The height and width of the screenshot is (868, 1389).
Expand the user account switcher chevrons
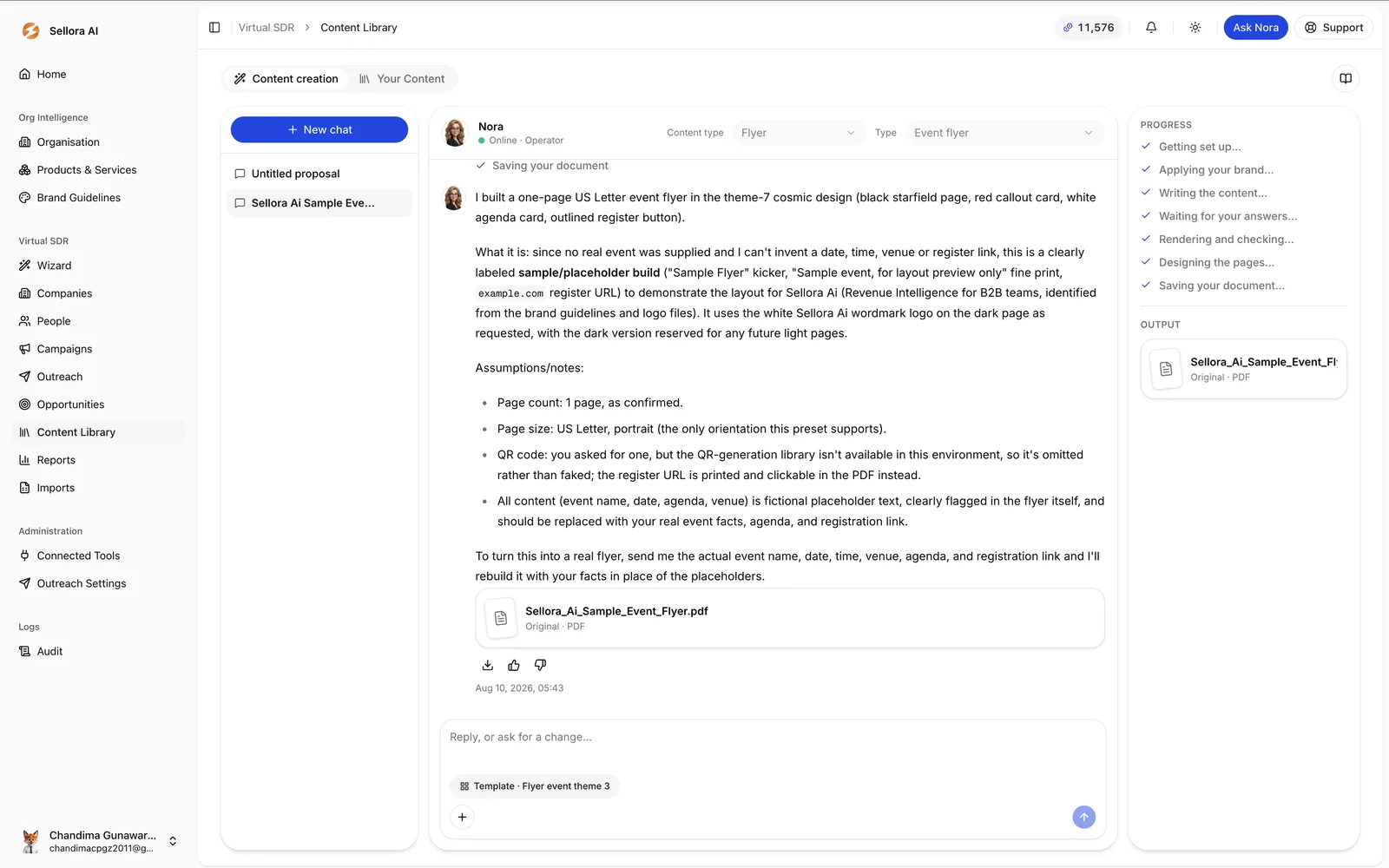(173, 841)
